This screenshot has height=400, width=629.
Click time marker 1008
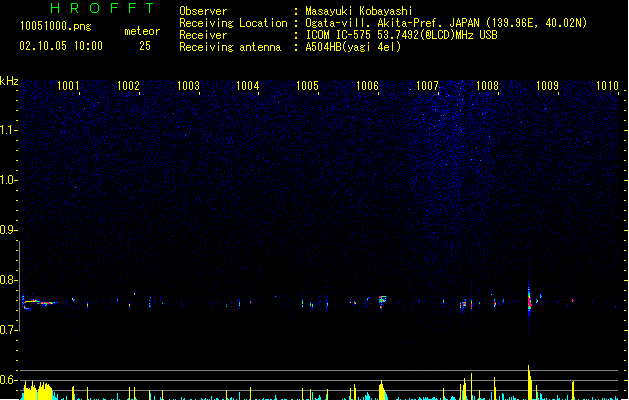[487, 86]
